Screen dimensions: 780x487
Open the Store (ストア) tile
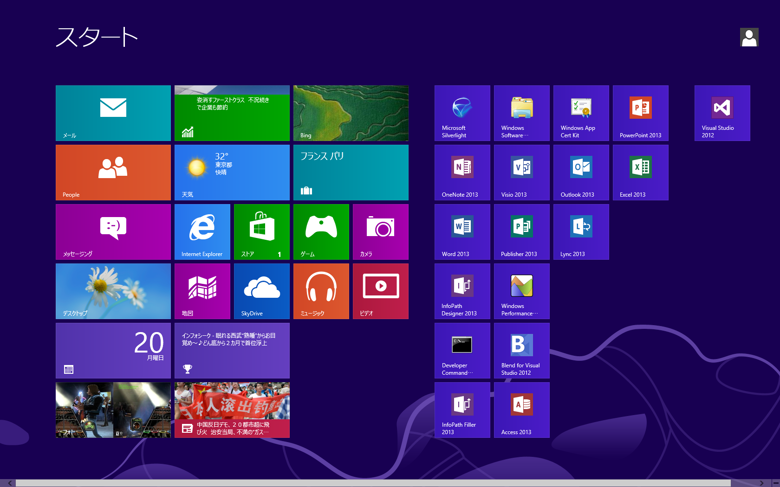262,232
